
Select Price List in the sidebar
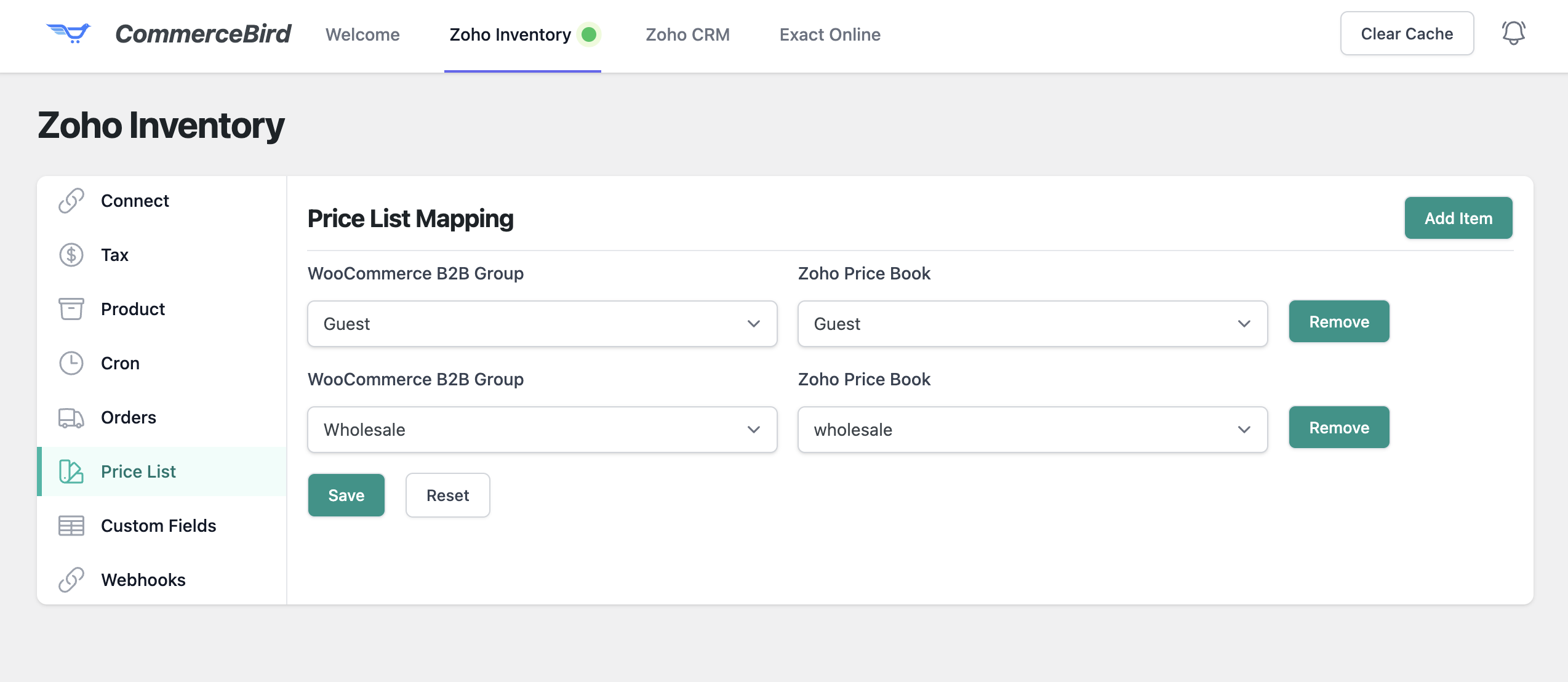pos(162,471)
